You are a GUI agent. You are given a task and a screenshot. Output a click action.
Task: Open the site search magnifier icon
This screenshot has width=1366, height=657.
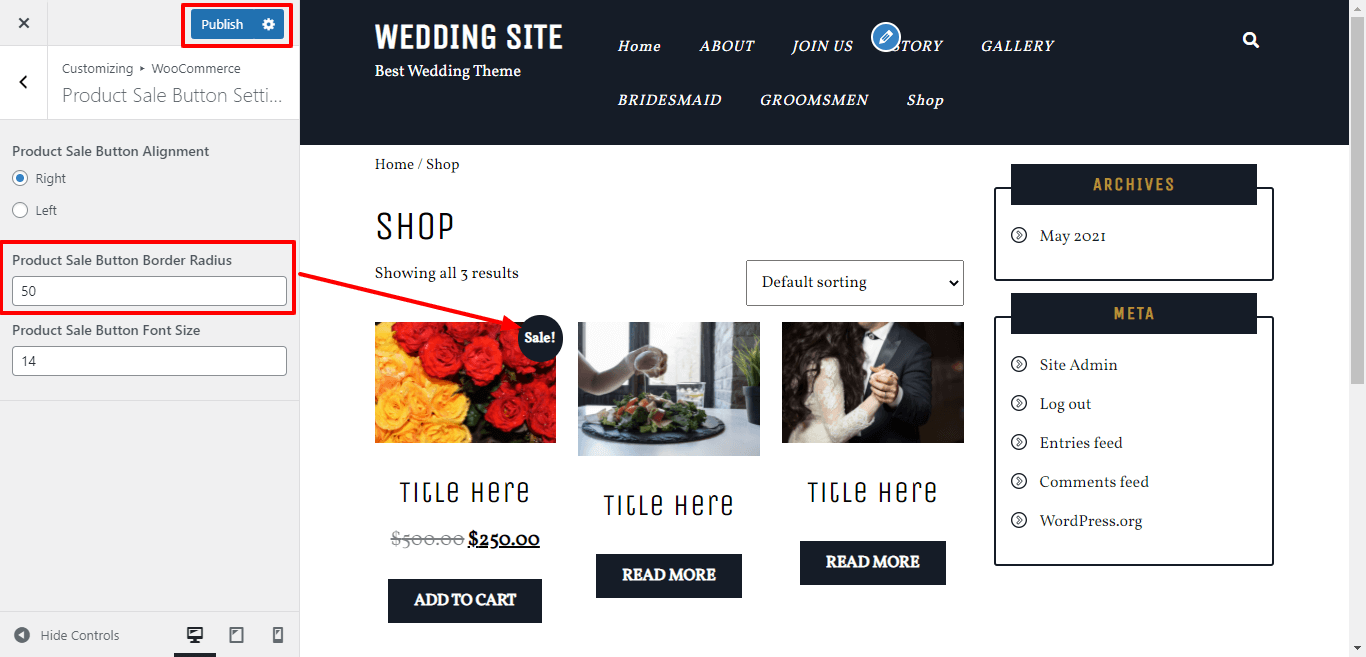point(1250,40)
